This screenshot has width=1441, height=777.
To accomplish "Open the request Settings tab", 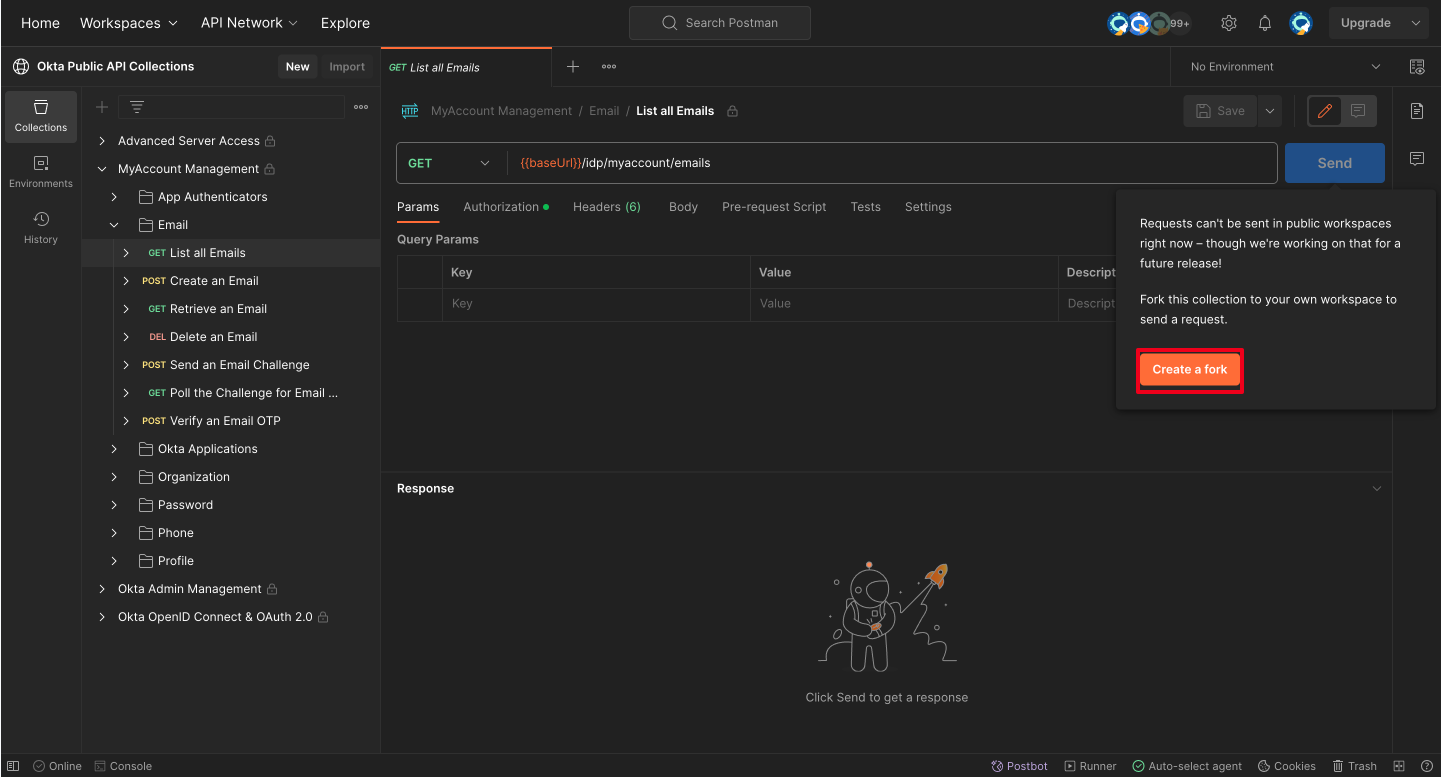I will click(928, 207).
